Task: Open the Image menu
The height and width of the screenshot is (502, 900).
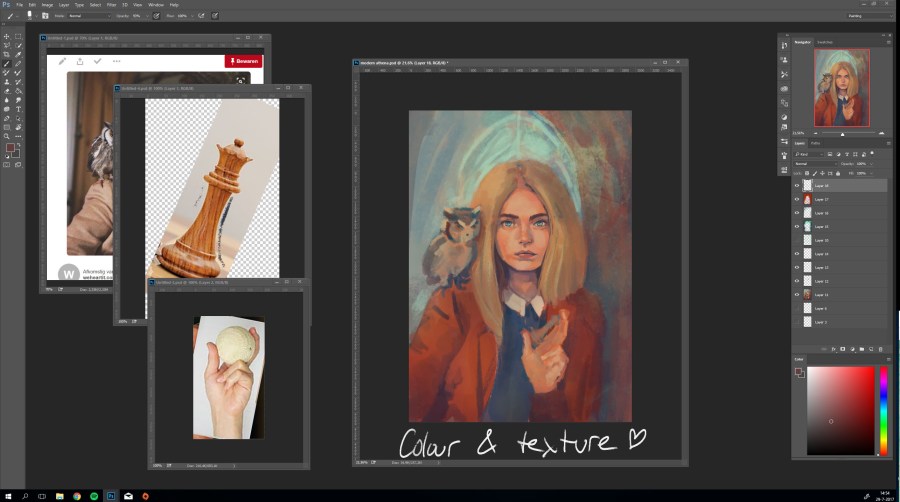Action: tap(46, 4)
